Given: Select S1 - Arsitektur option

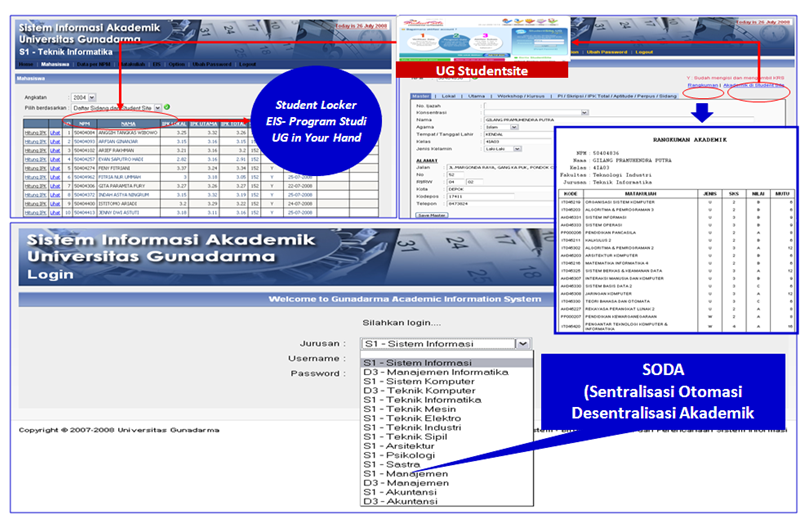Looking at the screenshot, I should coord(447,446).
